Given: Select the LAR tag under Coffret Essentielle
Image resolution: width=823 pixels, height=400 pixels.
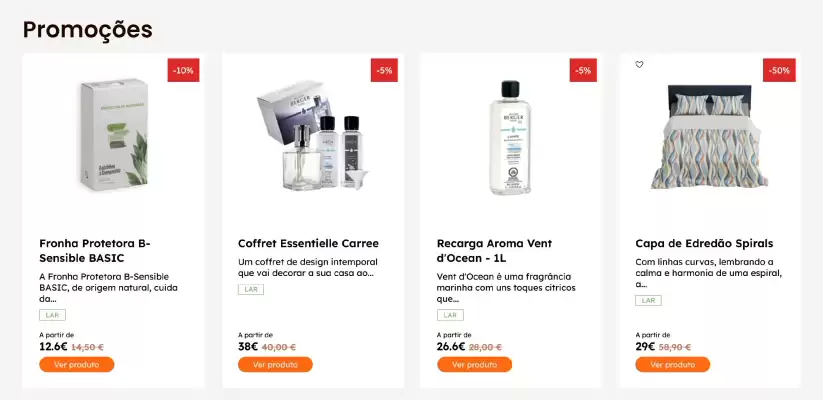Looking at the screenshot, I should tap(251, 289).
